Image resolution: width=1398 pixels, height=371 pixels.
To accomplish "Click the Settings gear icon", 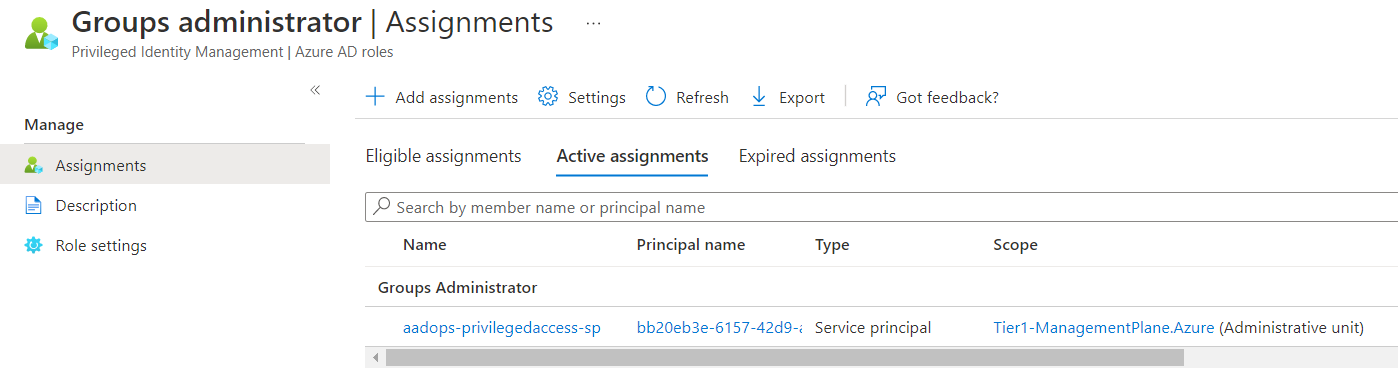I will tap(547, 97).
